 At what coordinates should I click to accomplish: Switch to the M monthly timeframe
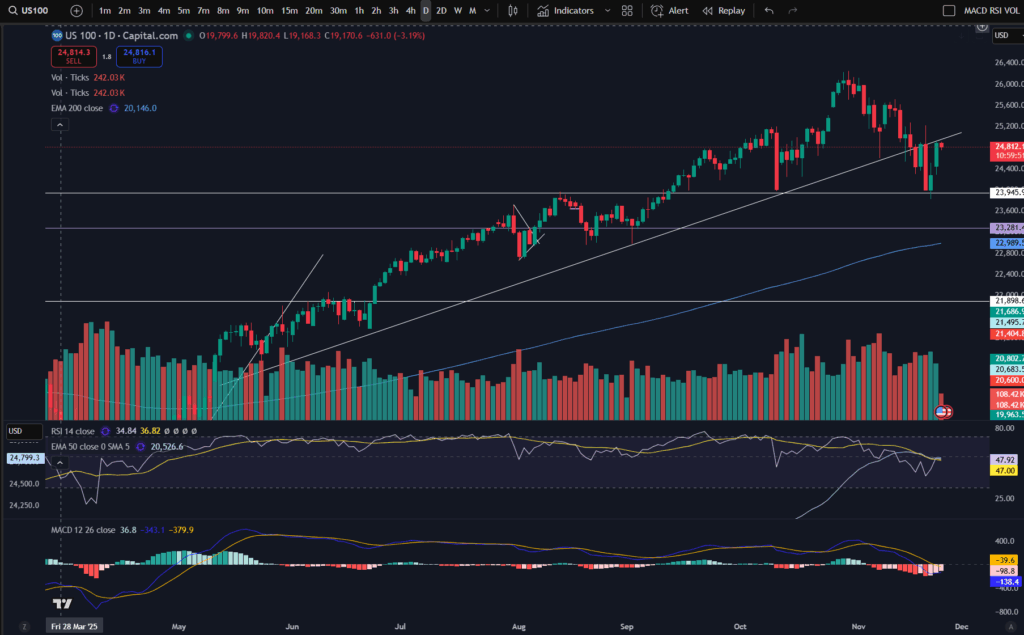tap(472, 10)
